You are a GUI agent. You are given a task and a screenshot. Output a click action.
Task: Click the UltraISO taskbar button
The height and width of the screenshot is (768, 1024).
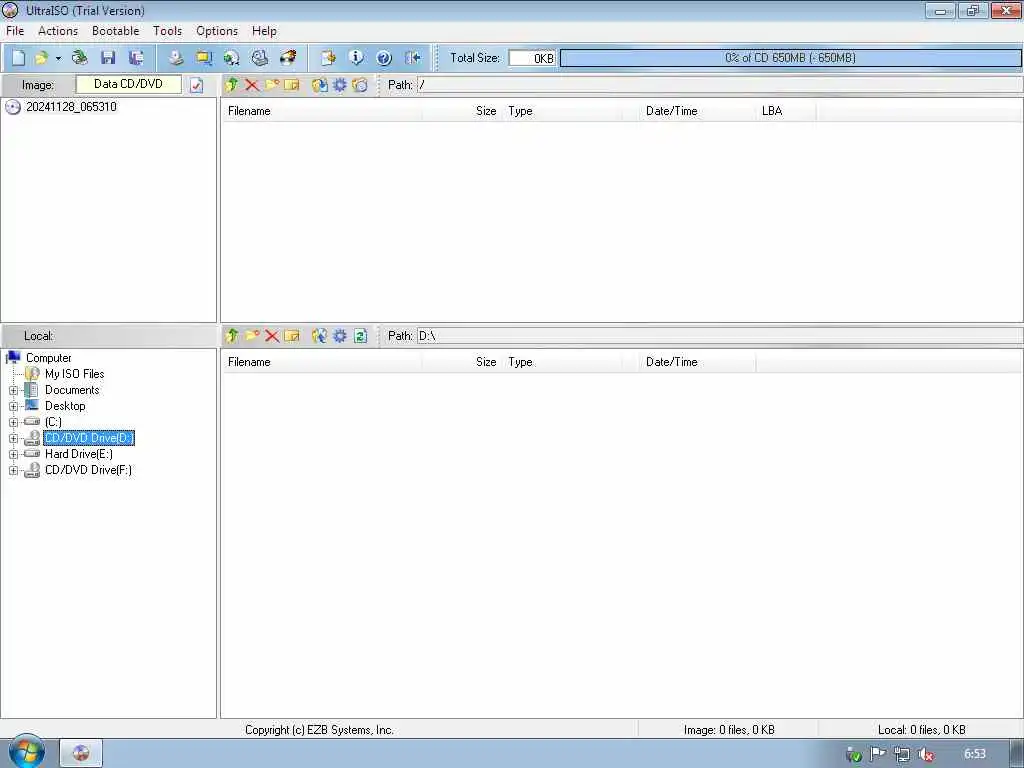81,753
